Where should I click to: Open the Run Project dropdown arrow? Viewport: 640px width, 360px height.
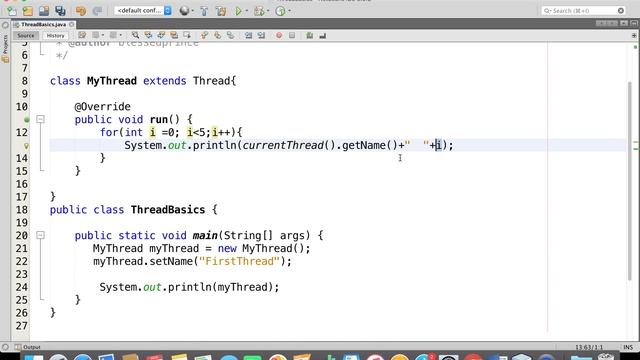point(247,11)
